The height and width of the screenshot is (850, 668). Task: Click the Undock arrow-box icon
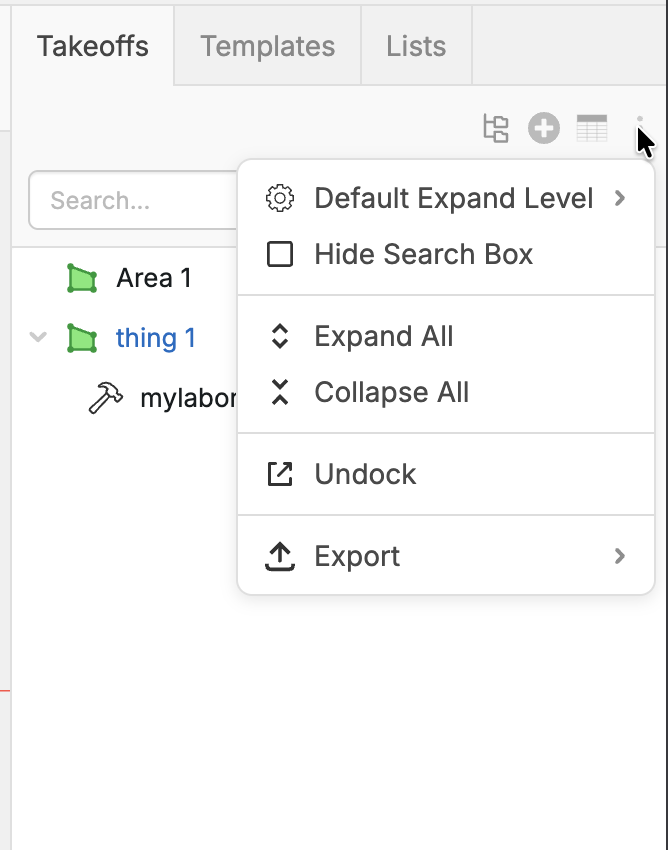pyautogui.click(x=280, y=474)
